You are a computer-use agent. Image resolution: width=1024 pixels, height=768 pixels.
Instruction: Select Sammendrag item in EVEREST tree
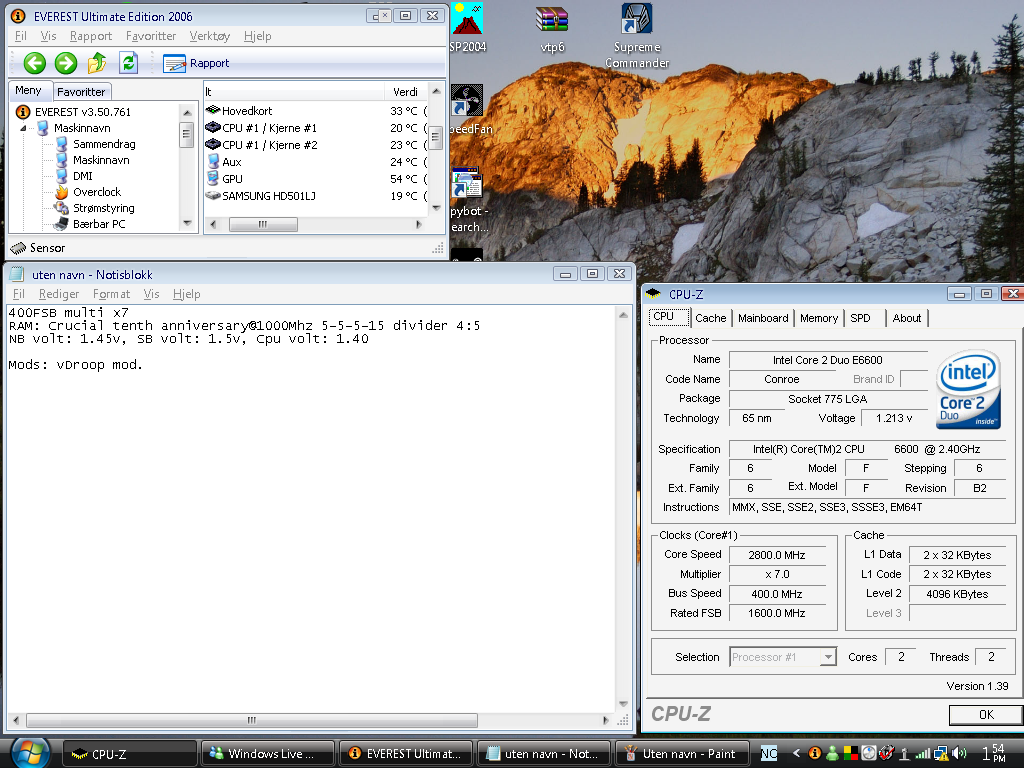[x=104, y=144]
